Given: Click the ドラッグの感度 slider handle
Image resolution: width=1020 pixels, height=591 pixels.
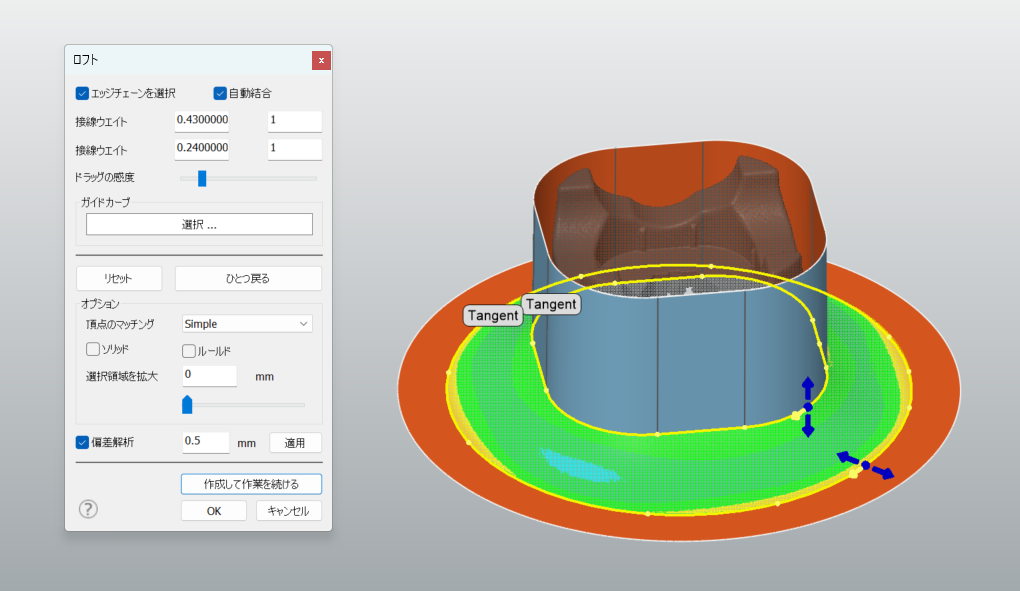Looking at the screenshot, I should (202, 178).
